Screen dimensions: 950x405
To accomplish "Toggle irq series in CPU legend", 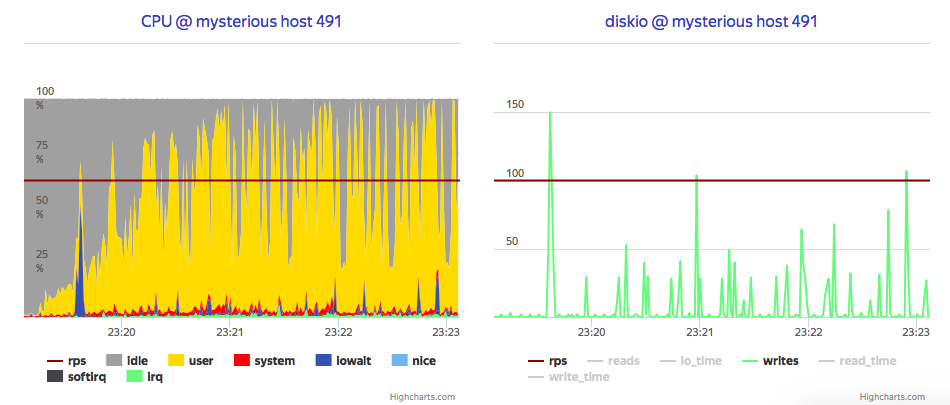I will pyautogui.click(x=145, y=377).
